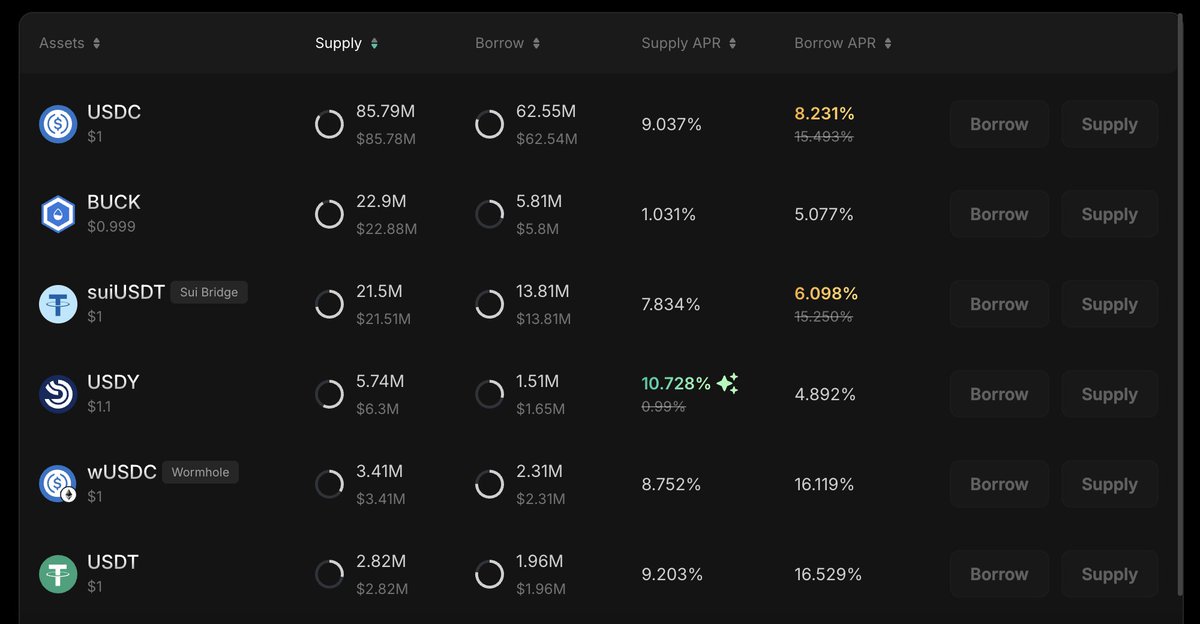Sort table by Borrow column
This screenshot has height=624, width=1200.
[508, 43]
